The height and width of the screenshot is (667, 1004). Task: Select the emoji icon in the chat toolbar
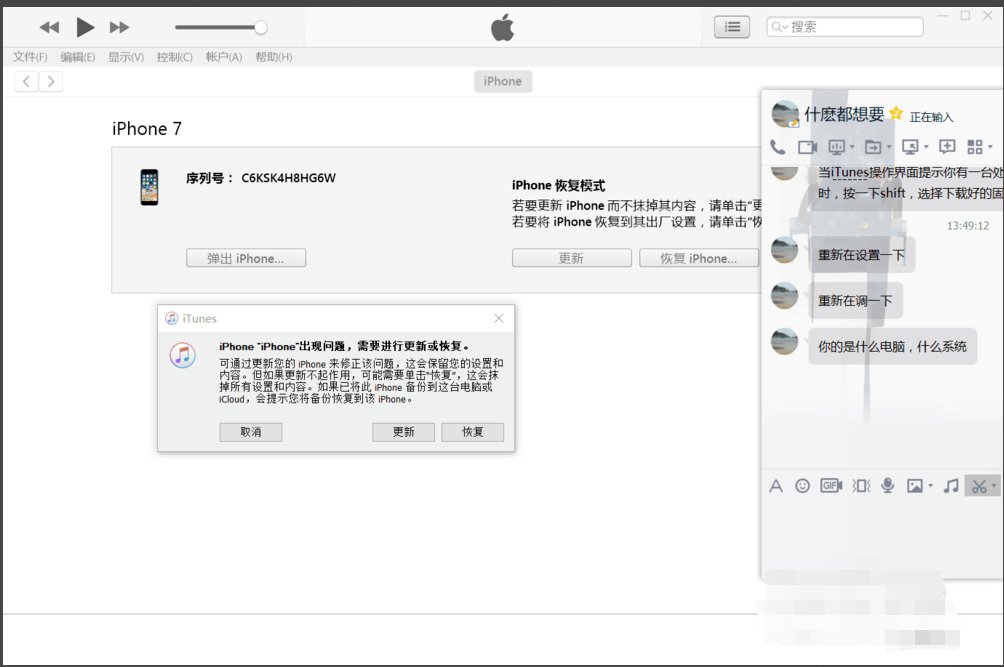click(803, 486)
